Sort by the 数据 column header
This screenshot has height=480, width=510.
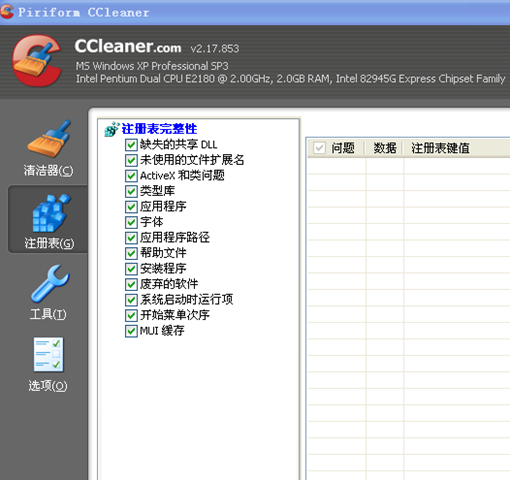[x=385, y=148]
